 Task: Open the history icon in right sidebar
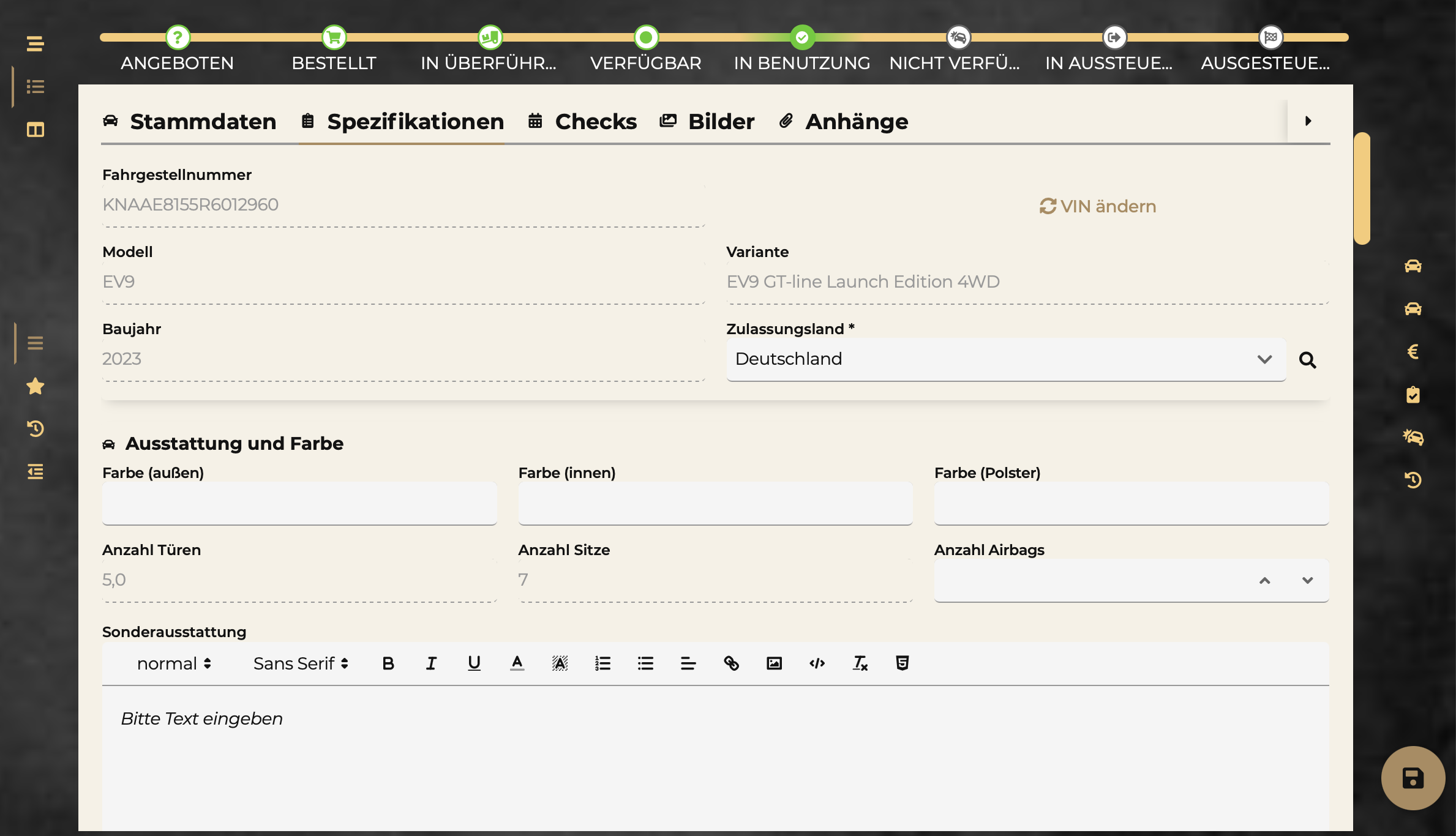click(x=1413, y=480)
